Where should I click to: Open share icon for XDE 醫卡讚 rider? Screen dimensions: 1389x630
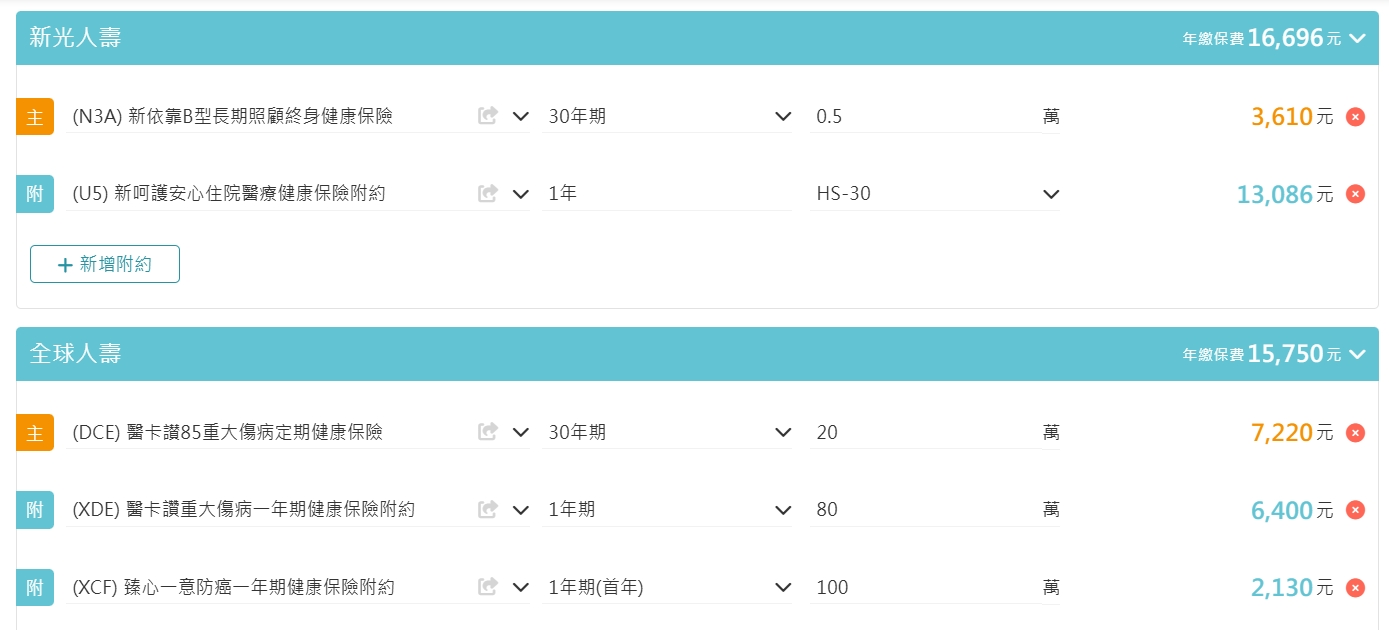coord(487,509)
